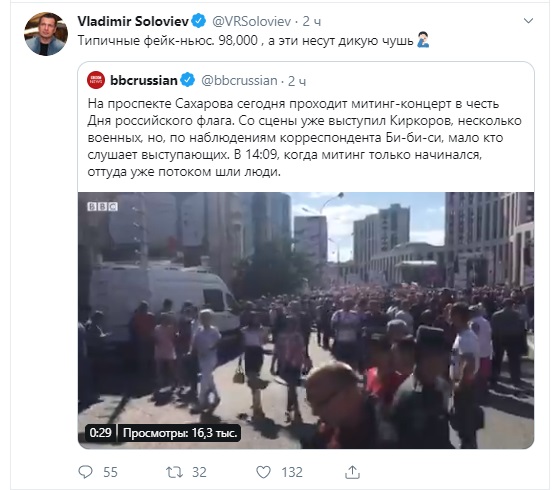Click the bbcrussian red avatar icon
The image size is (552, 490).
coord(96,80)
